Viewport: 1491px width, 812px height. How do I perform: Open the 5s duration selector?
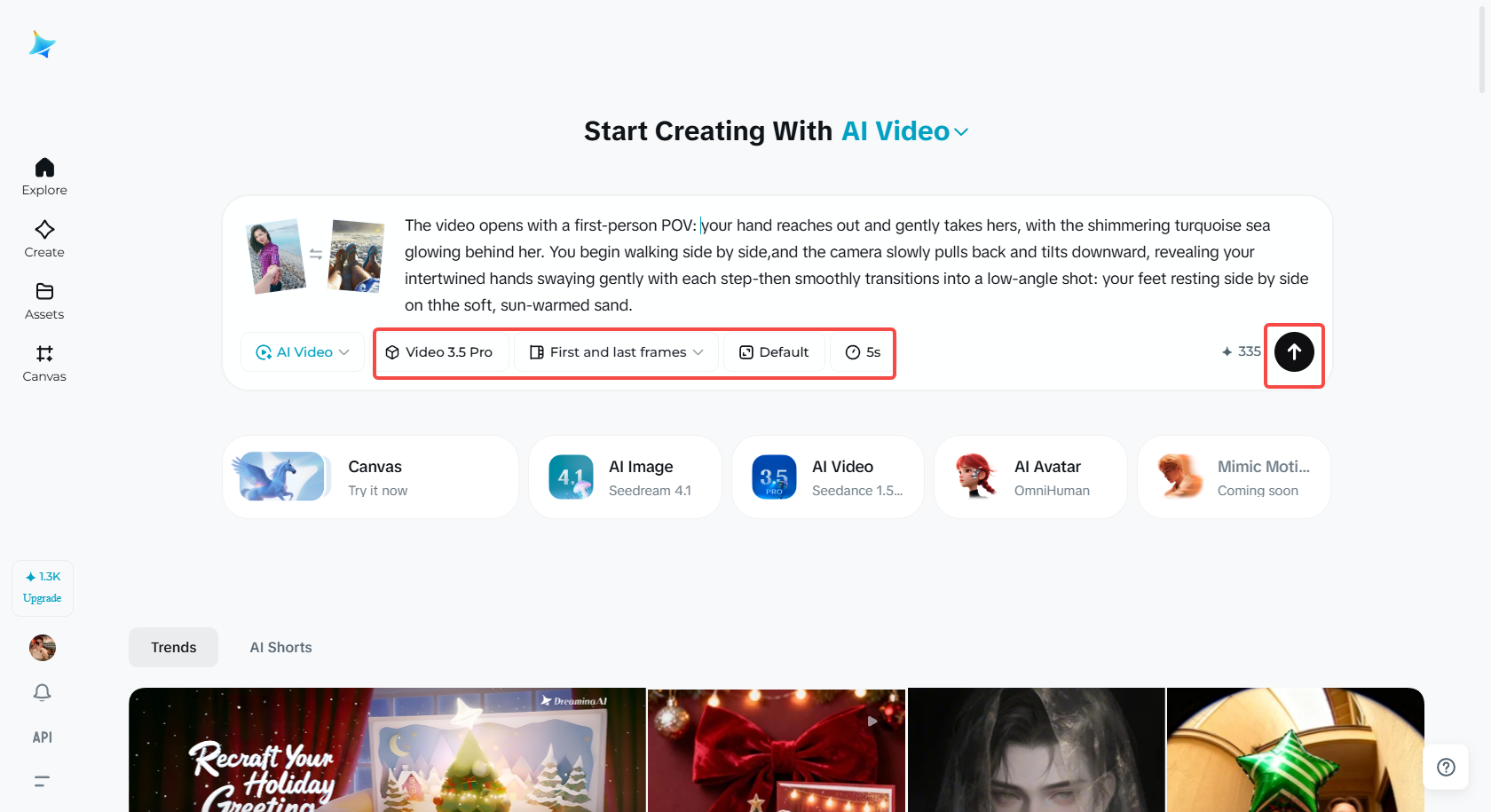[863, 352]
